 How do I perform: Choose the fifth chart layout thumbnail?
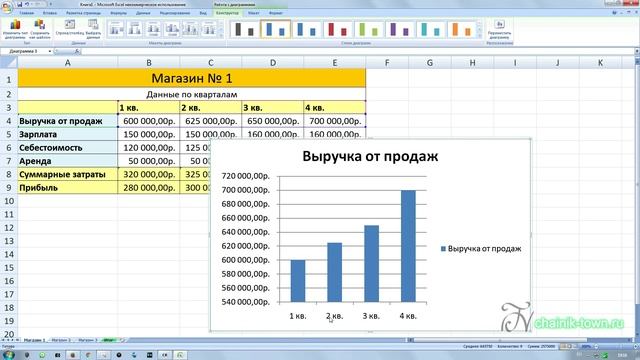point(191,29)
